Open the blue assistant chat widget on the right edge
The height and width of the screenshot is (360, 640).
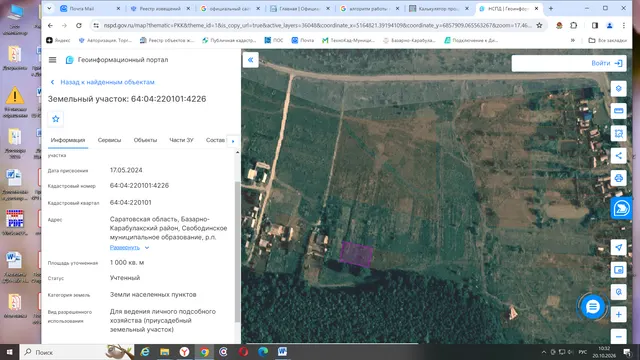(621, 208)
